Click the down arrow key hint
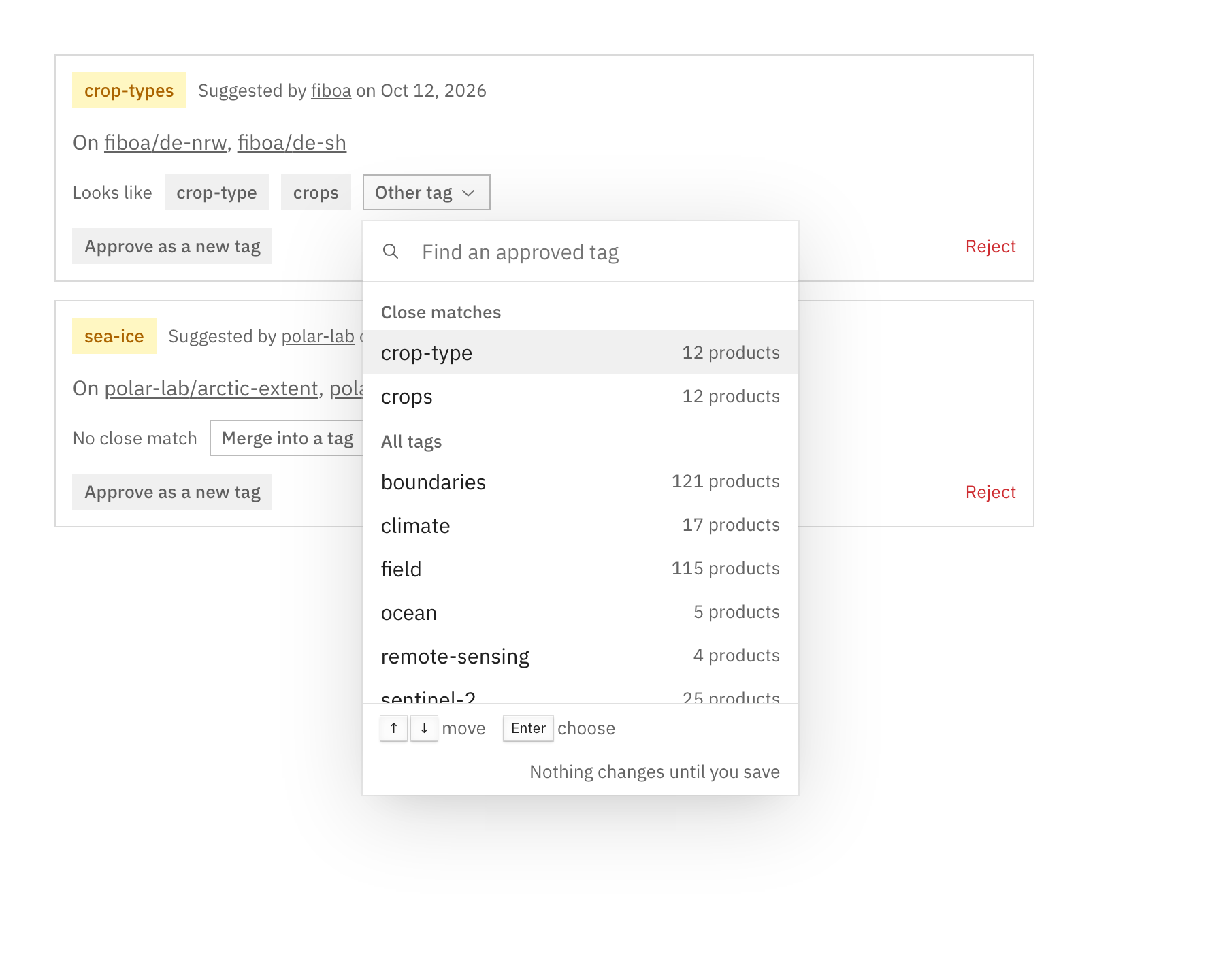The width and height of the screenshot is (1225, 980). coord(424,728)
